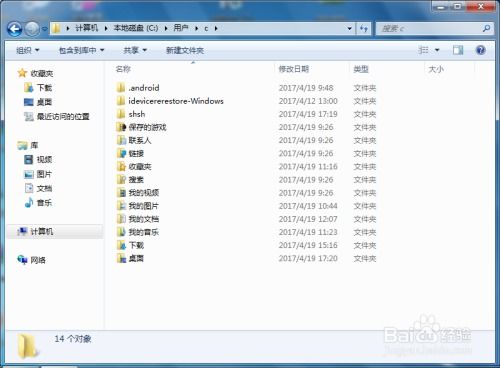Screen dimensions: 500x368
Task: Open the 共享 dropdown menu
Action: (x=135, y=50)
